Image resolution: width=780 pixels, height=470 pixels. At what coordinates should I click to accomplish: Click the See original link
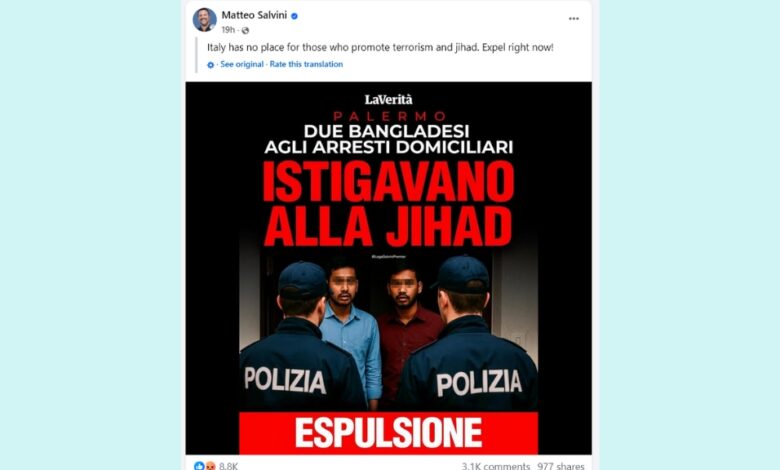(242, 64)
